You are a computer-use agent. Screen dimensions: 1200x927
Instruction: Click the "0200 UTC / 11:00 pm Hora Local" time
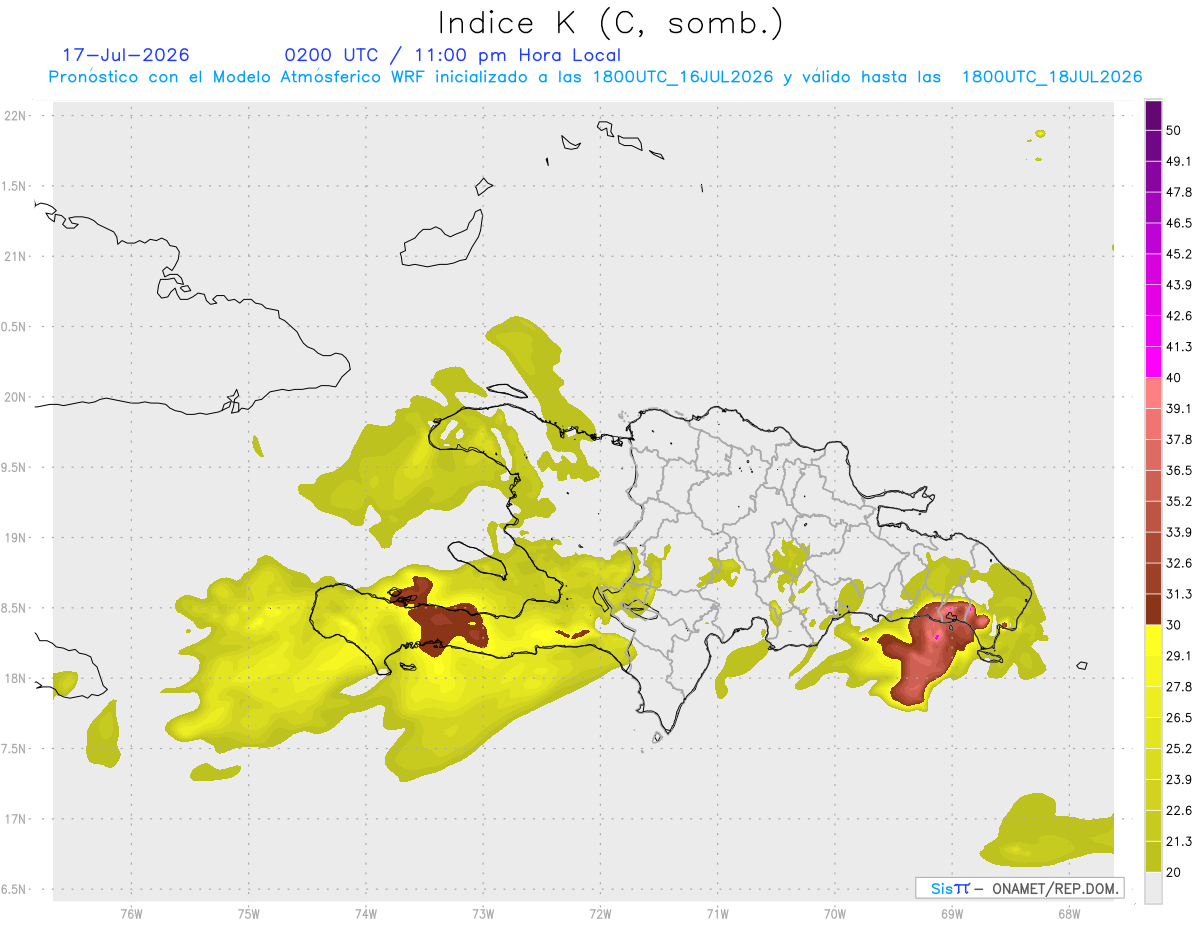tap(453, 55)
